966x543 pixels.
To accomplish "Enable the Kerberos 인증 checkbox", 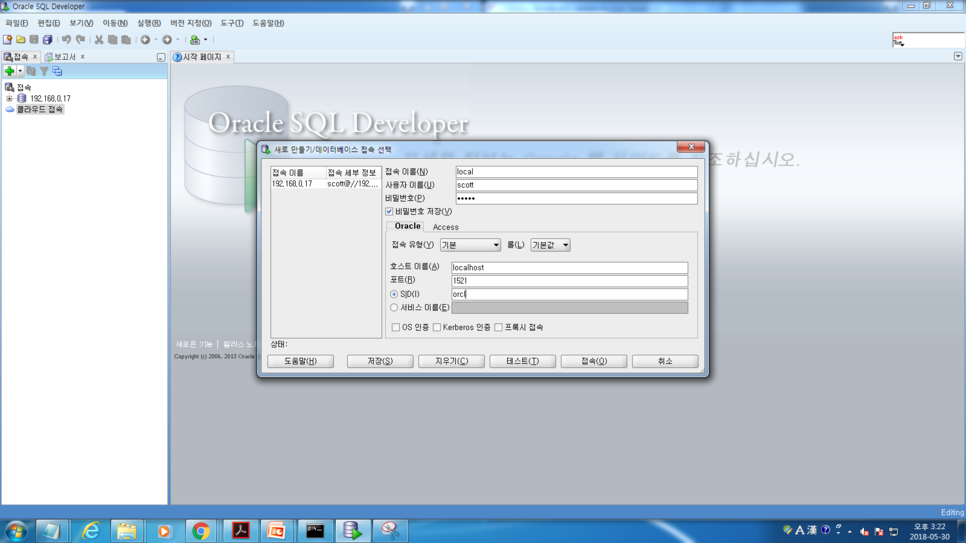I will (437, 327).
